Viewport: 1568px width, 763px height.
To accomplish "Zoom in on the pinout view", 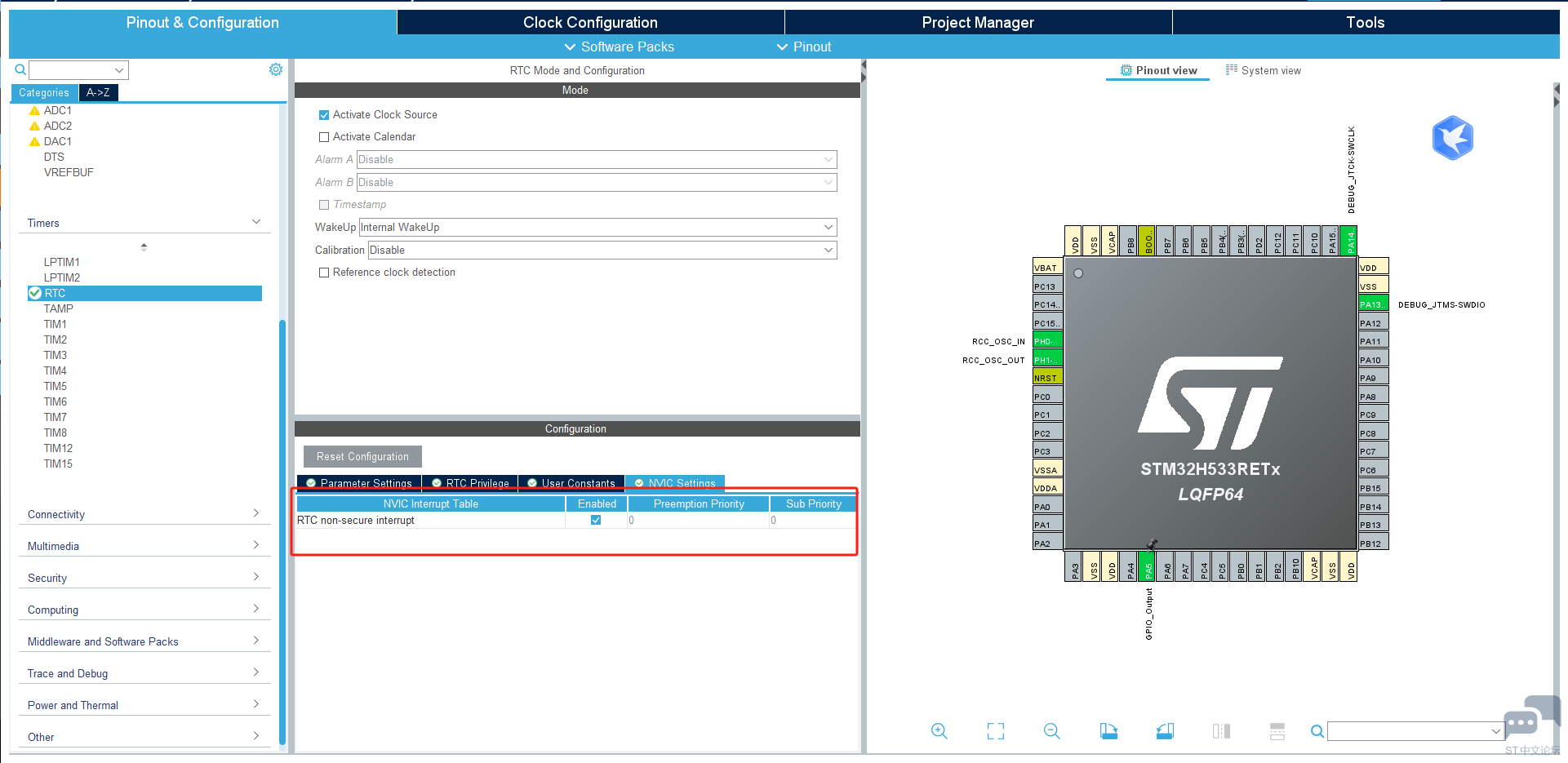I will click(939, 731).
